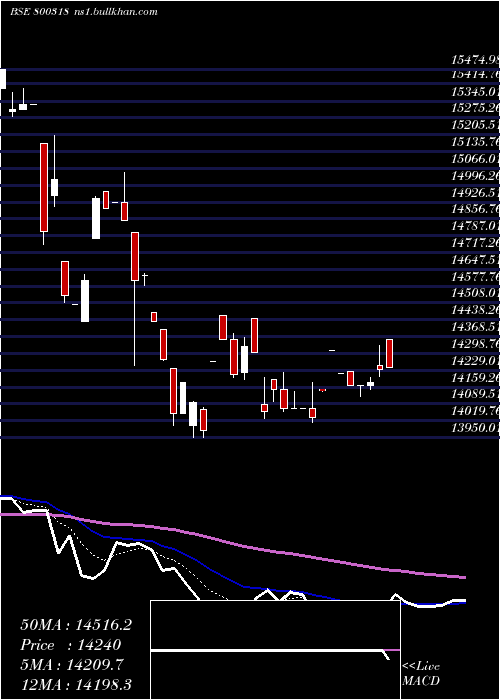Select the 14089.51 price axis label

[475, 394]
